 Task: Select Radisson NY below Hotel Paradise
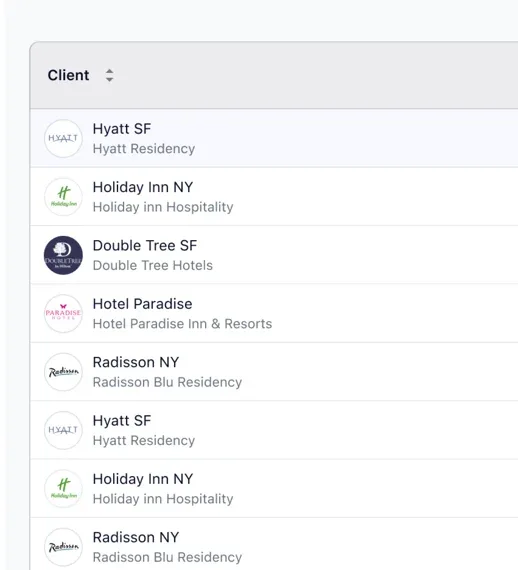[x=136, y=362]
